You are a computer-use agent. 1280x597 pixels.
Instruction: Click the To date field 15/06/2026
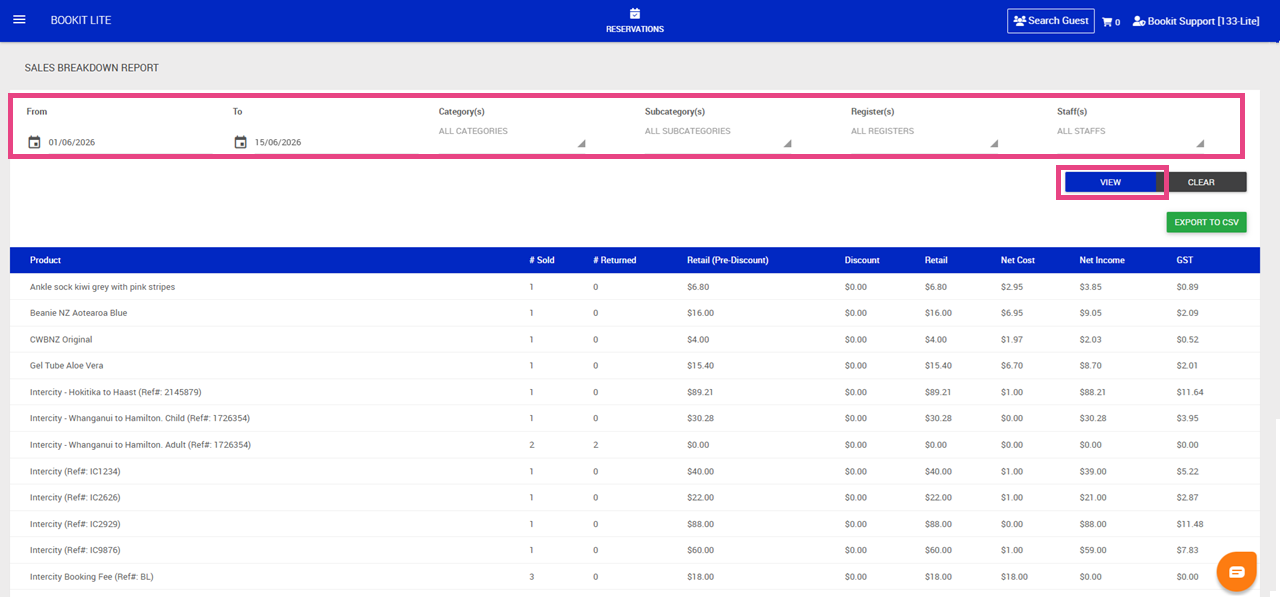[x=278, y=142]
